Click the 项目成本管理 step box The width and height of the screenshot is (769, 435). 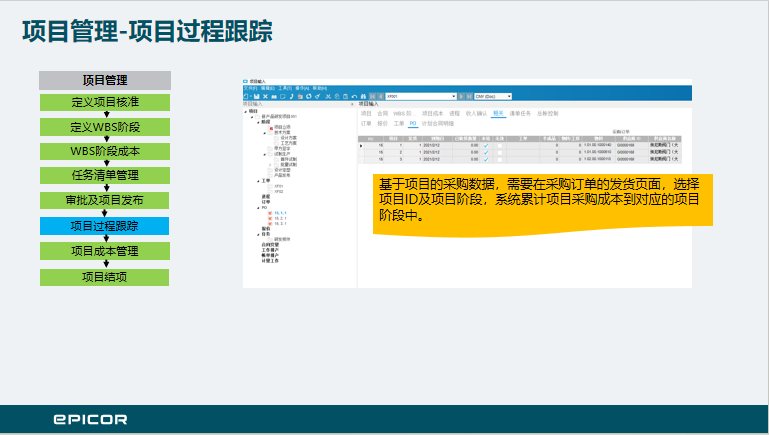(x=104, y=251)
